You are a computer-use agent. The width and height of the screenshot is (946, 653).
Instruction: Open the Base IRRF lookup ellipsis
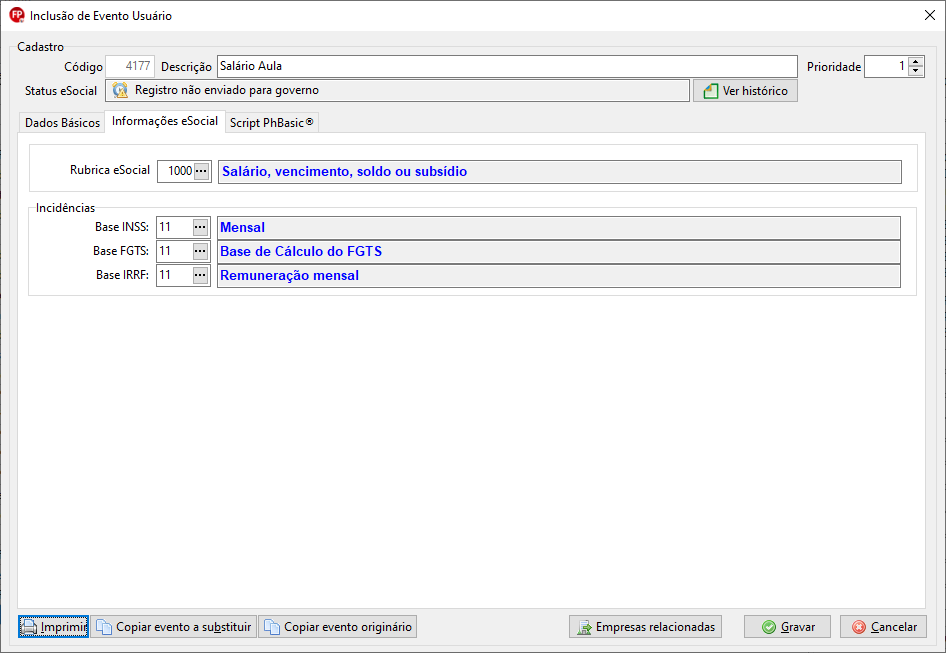point(200,275)
